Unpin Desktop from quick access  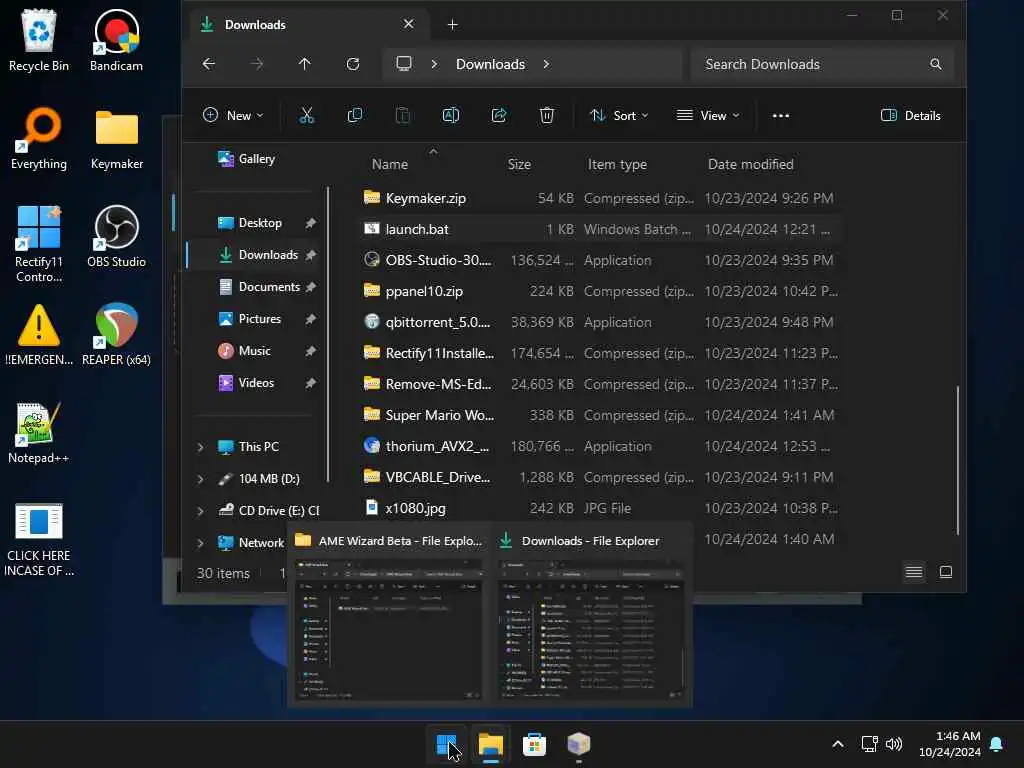[311, 223]
